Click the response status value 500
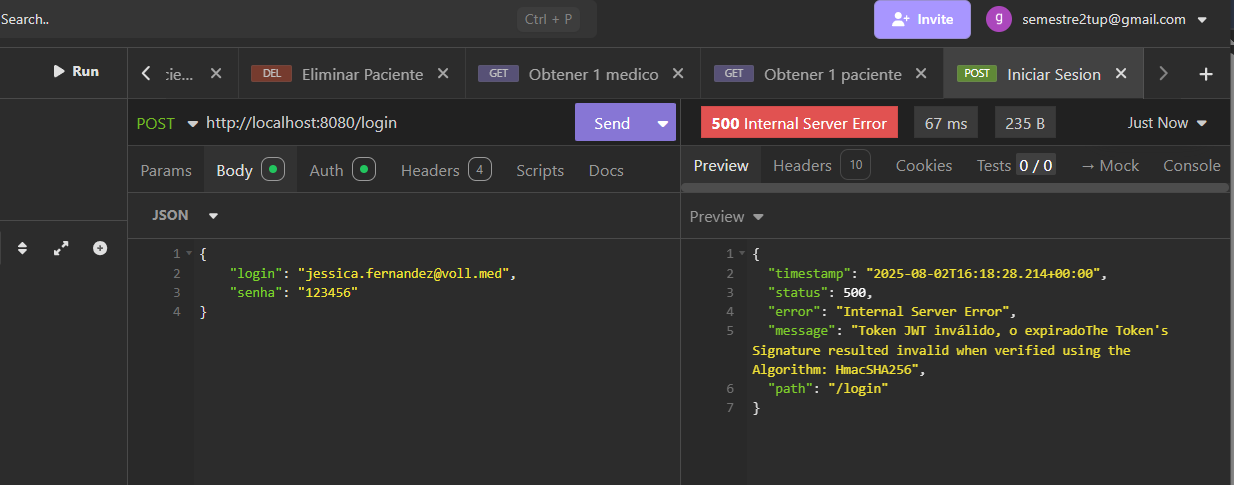The image size is (1234, 485). coord(856,292)
